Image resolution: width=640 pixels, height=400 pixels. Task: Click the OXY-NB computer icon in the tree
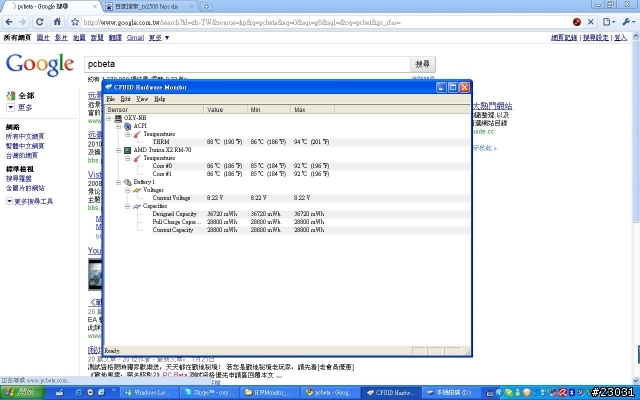click(118, 118)
